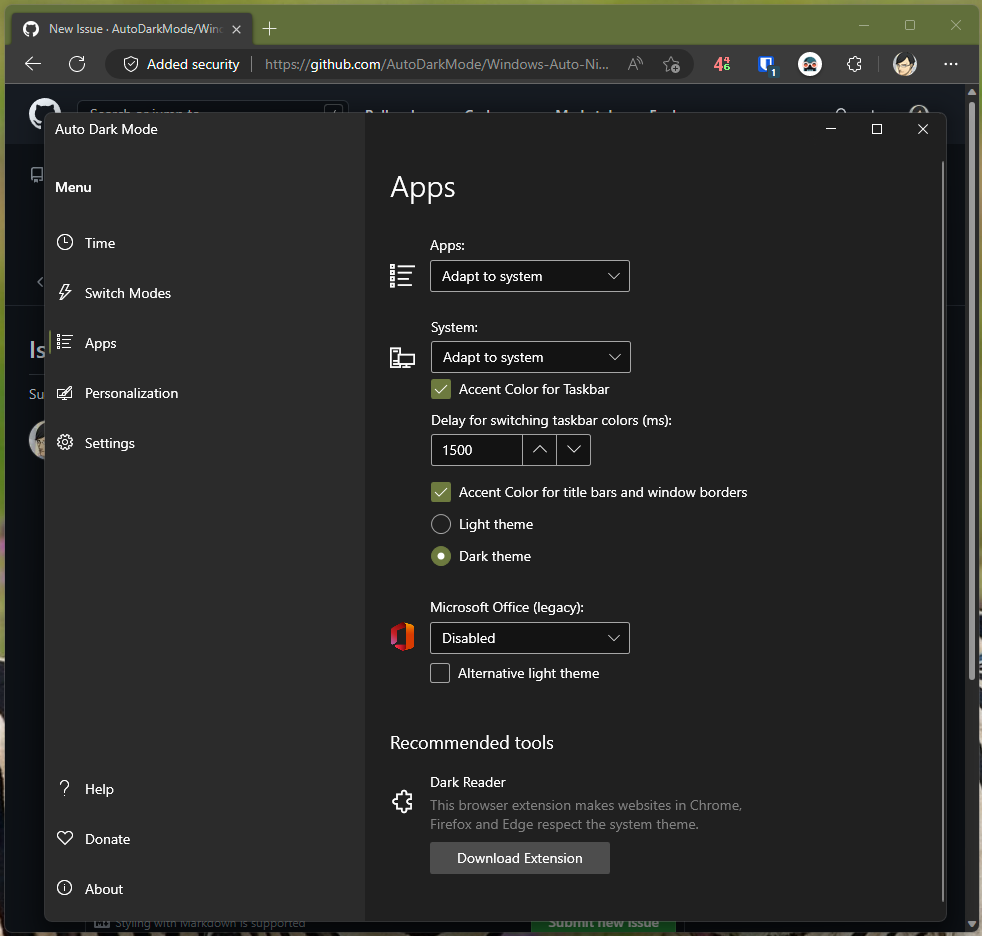This screenshot has height=936, width=982.
Task: Click the GitHub URL address bar
Action: coord(437,64)
